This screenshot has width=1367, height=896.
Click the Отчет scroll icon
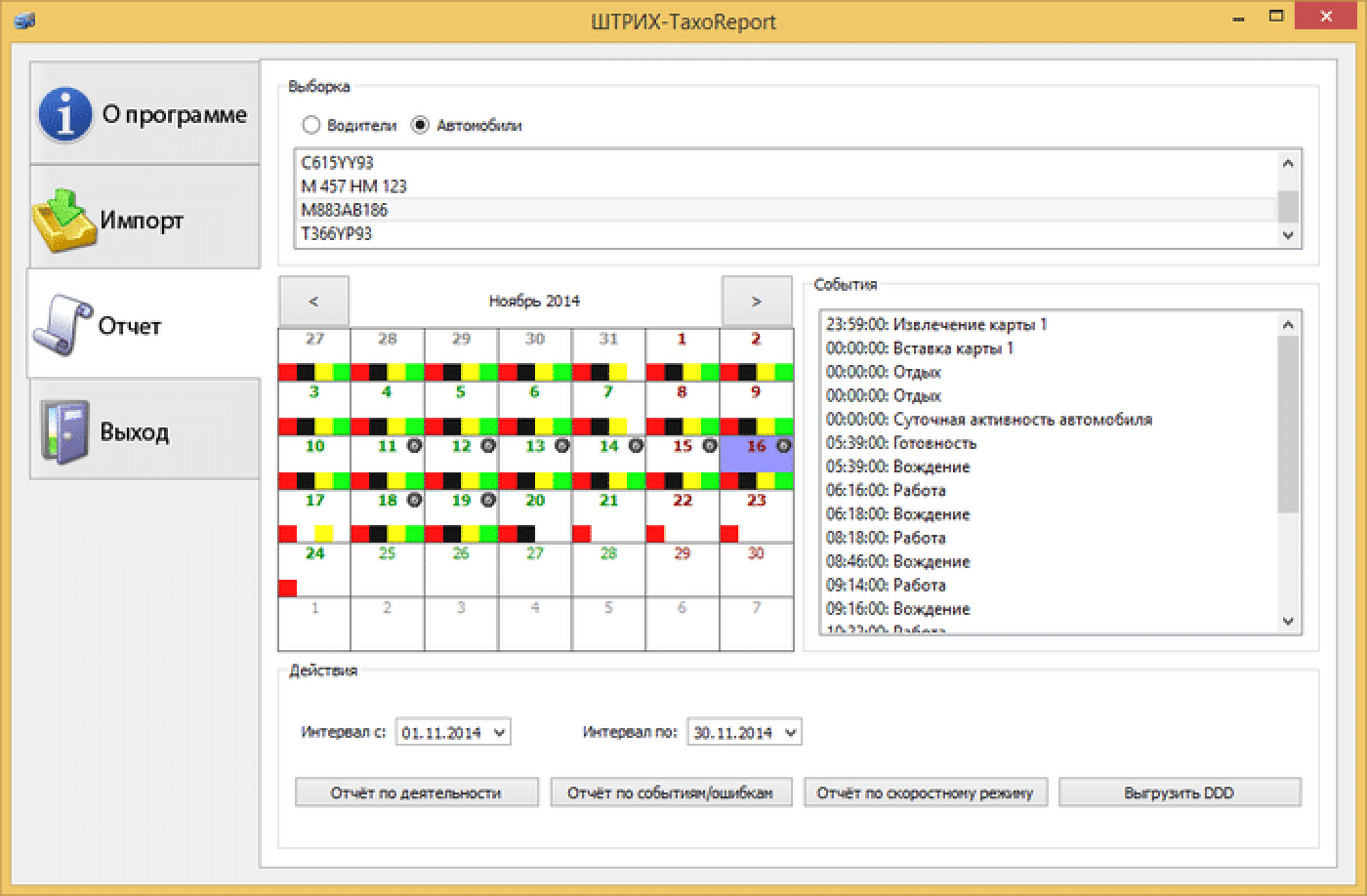[x=61, y=326]
